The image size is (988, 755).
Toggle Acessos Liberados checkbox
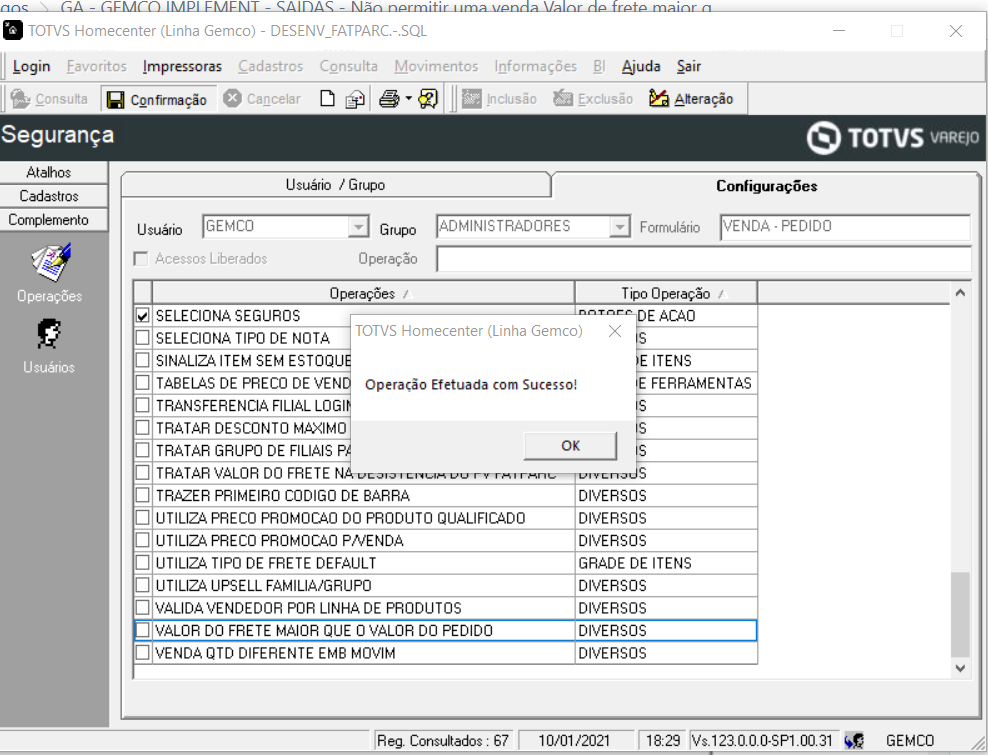141,259
